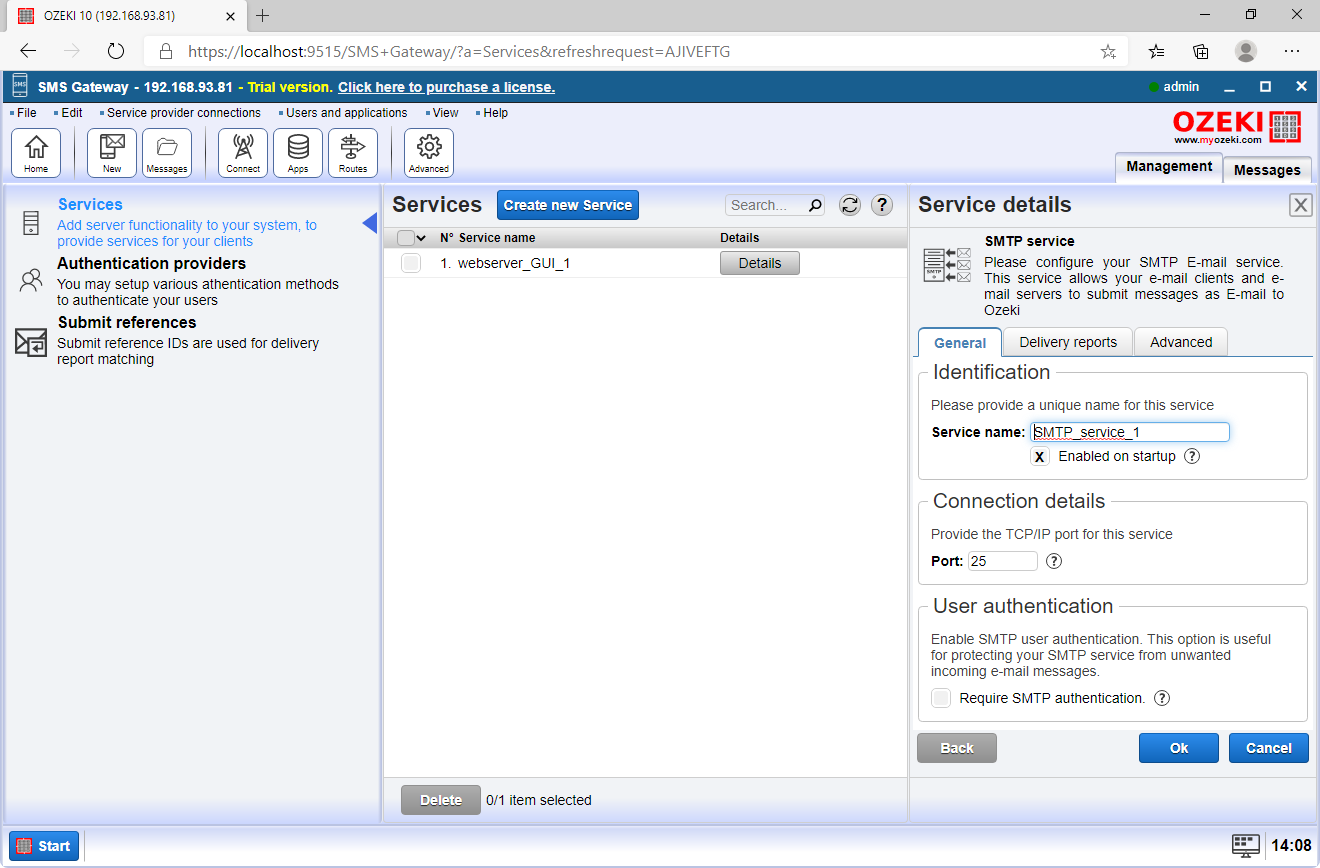This screenshot has width=1320, height=868.
Task: Switch to the Delivery reports tab
Action: (1067, 341)
